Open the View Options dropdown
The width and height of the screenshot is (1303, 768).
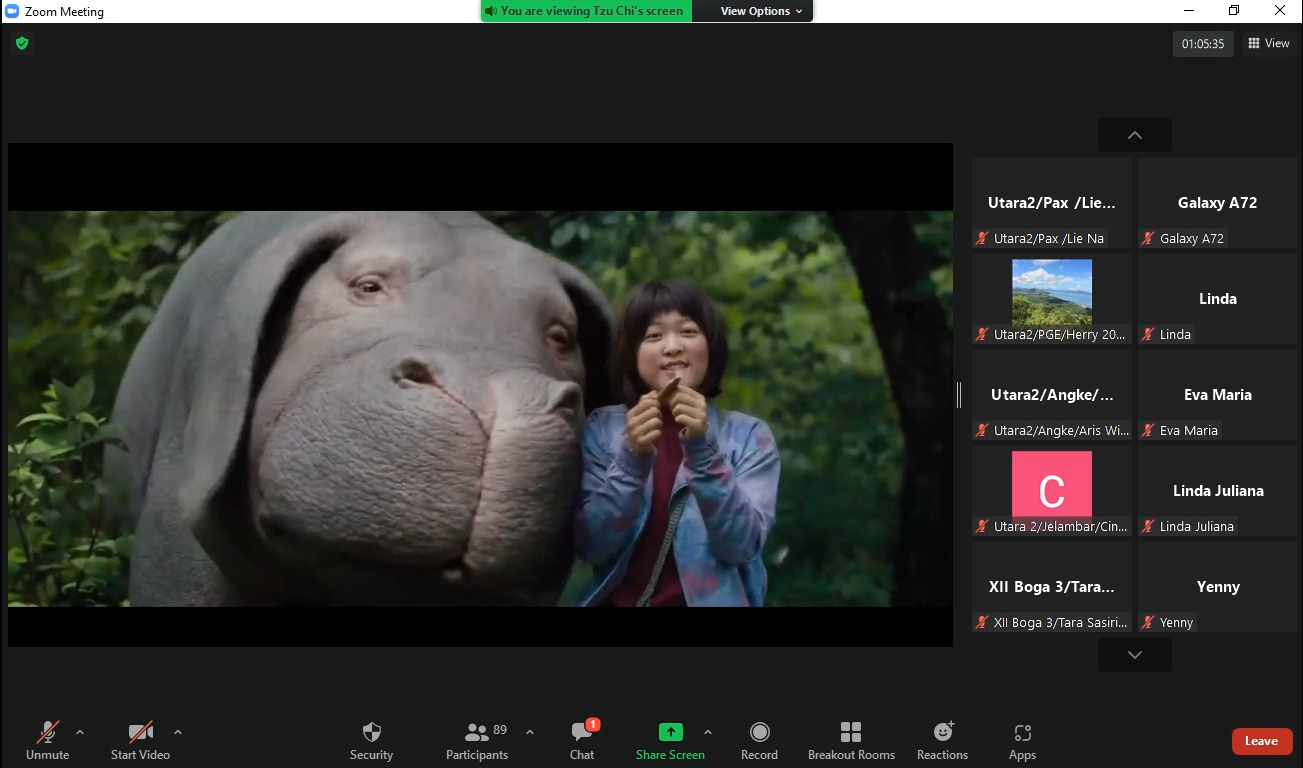(x=761, y=11)
